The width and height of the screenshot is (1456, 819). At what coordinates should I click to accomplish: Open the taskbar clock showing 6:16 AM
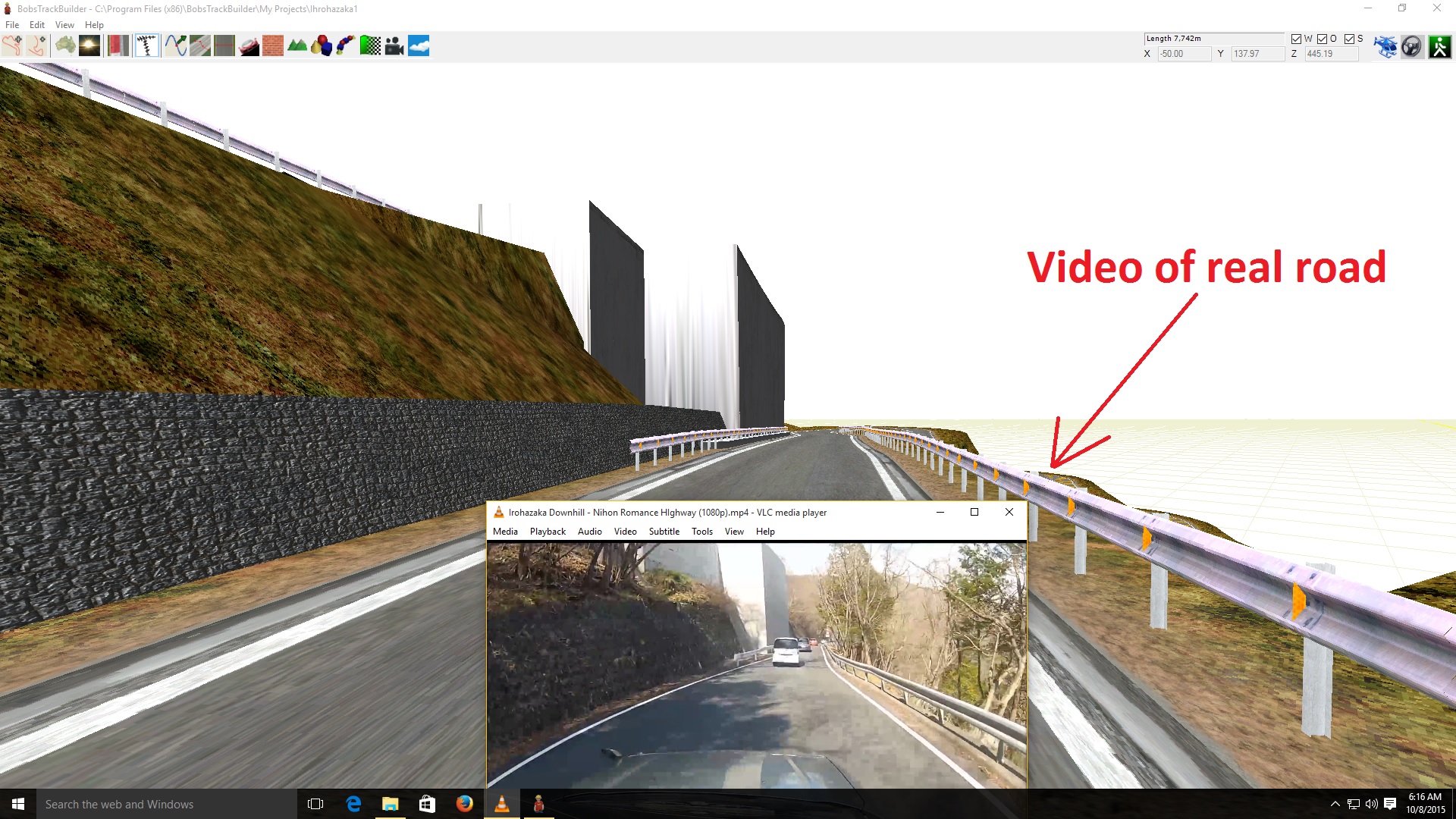pos(1426,804)
